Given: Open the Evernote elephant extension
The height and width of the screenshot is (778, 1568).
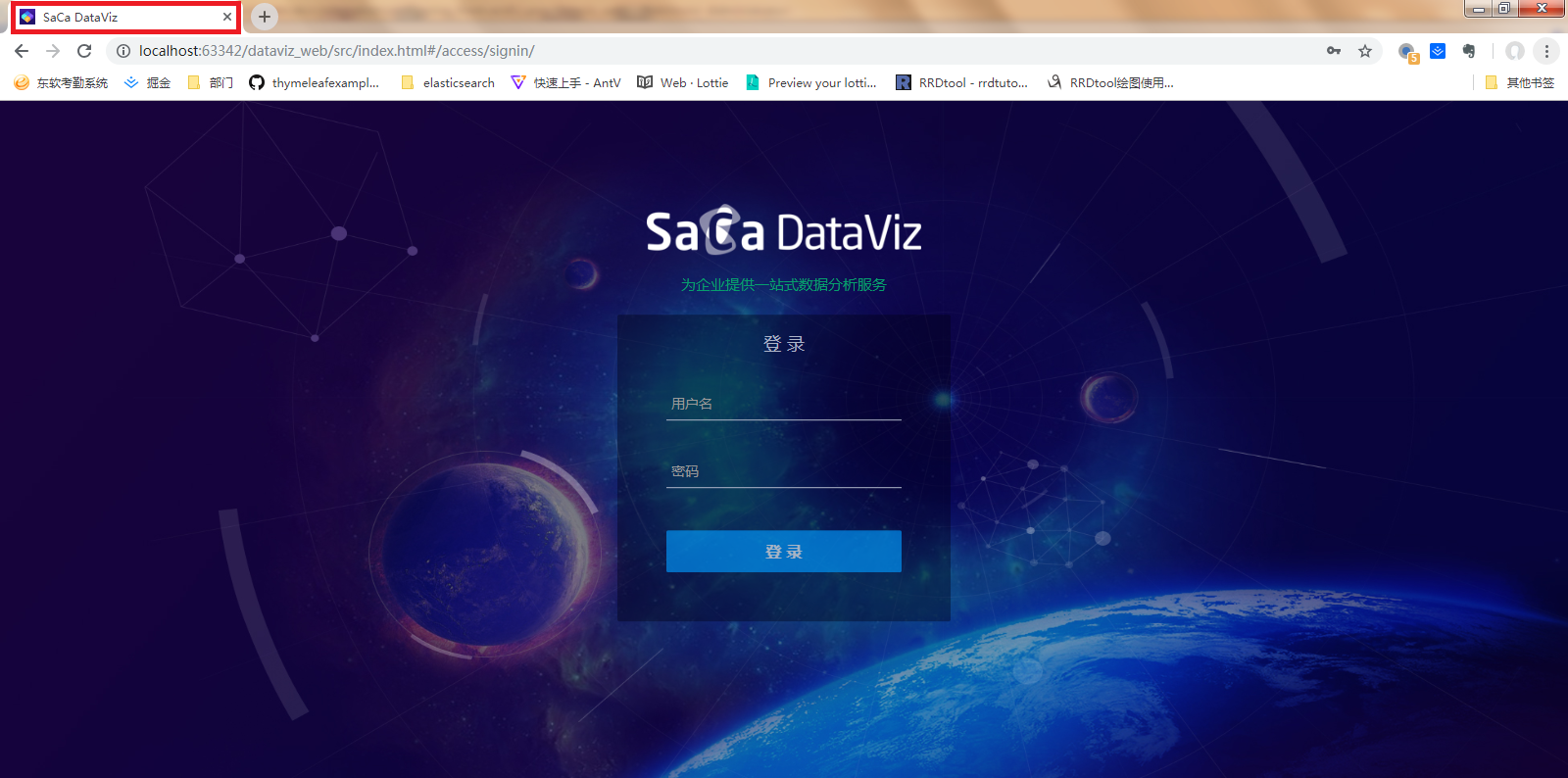Looking at the screenshot, I should (1469, 51).
